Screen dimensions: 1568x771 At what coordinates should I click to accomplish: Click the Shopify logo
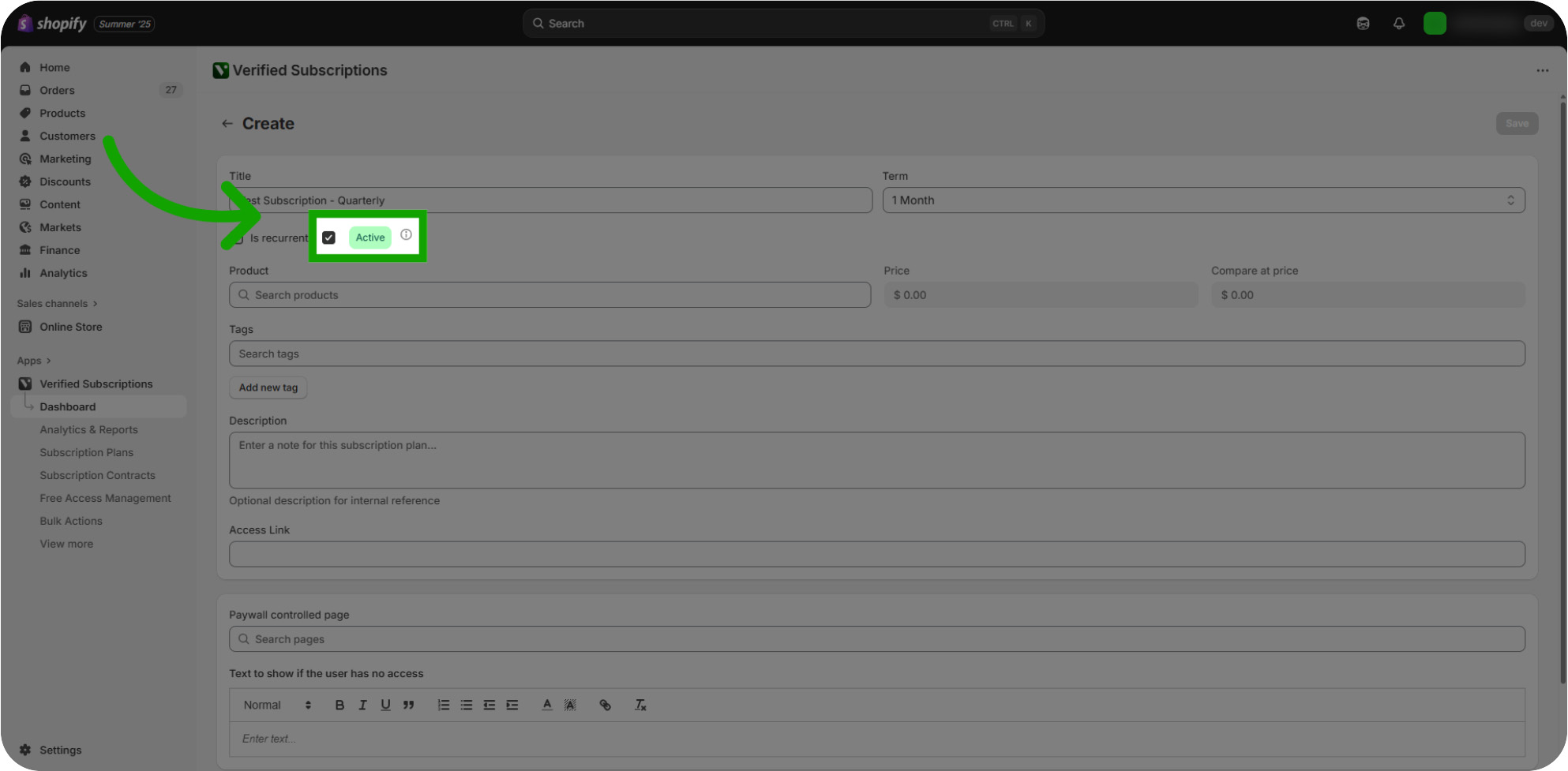(x=52, y=24)
